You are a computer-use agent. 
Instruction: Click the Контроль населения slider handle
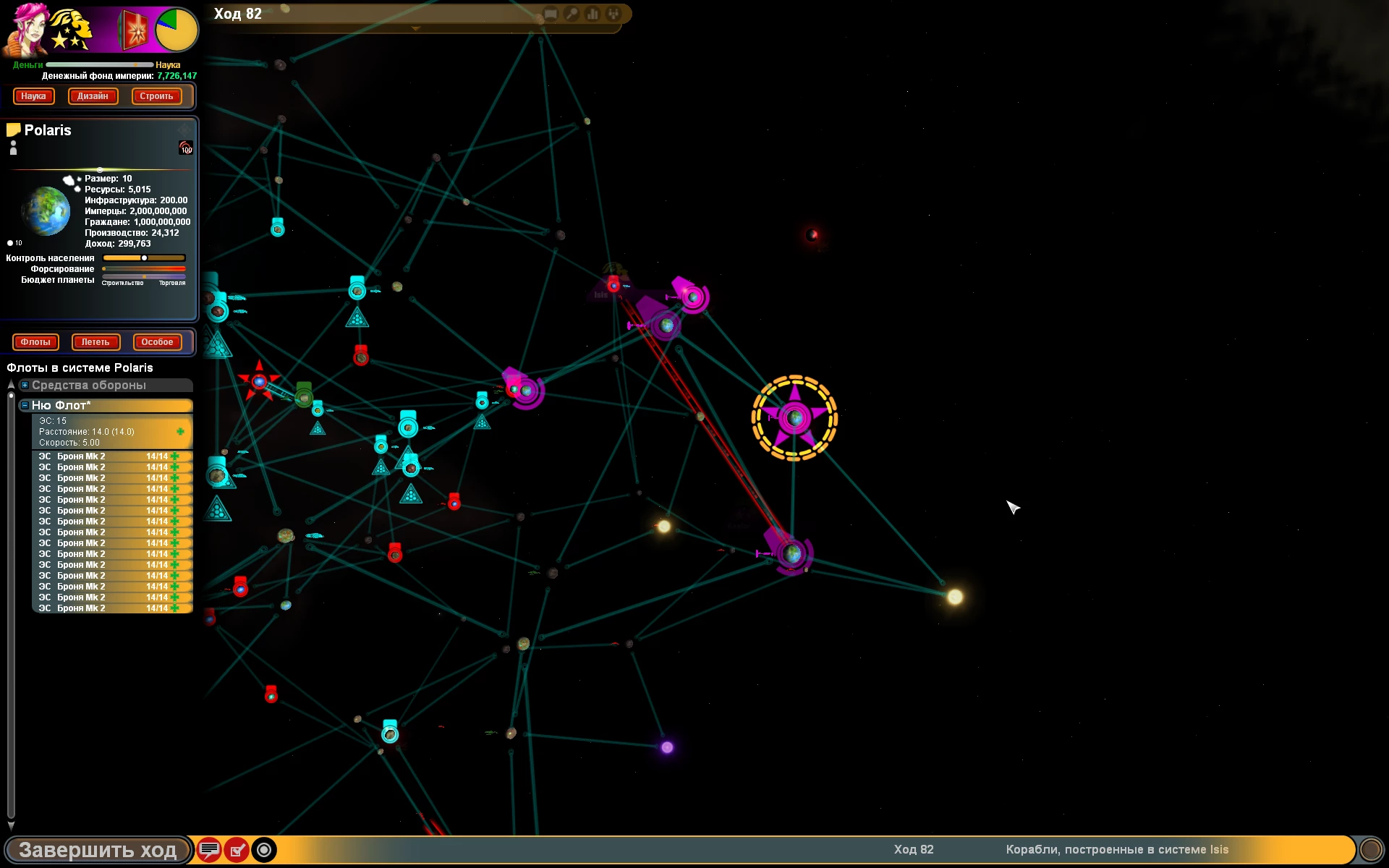point(144,258)
